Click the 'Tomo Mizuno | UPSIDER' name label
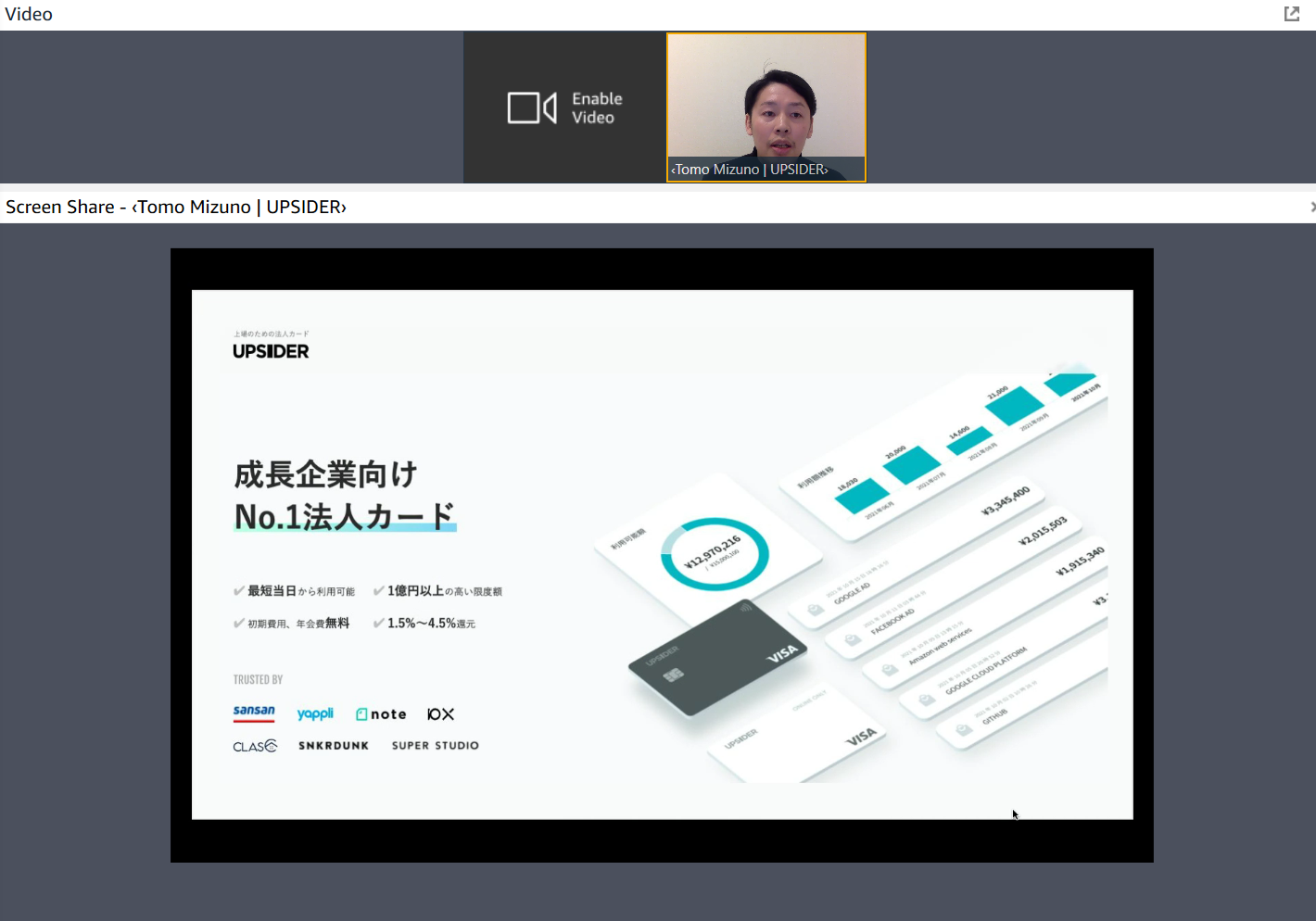Viewport: 1316px width, 921px height. [750, 170]
